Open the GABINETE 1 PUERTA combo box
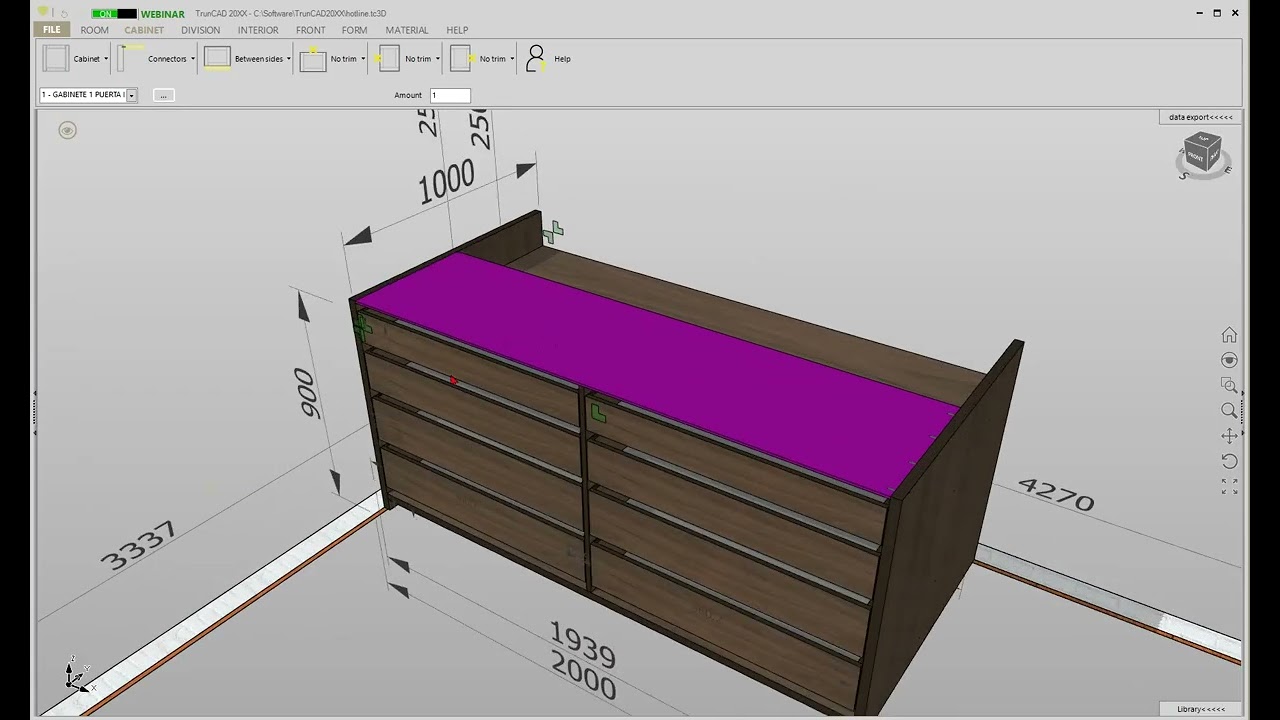Image resolution: width=1280 pixels, height=720 pixels. click(88, 95)
